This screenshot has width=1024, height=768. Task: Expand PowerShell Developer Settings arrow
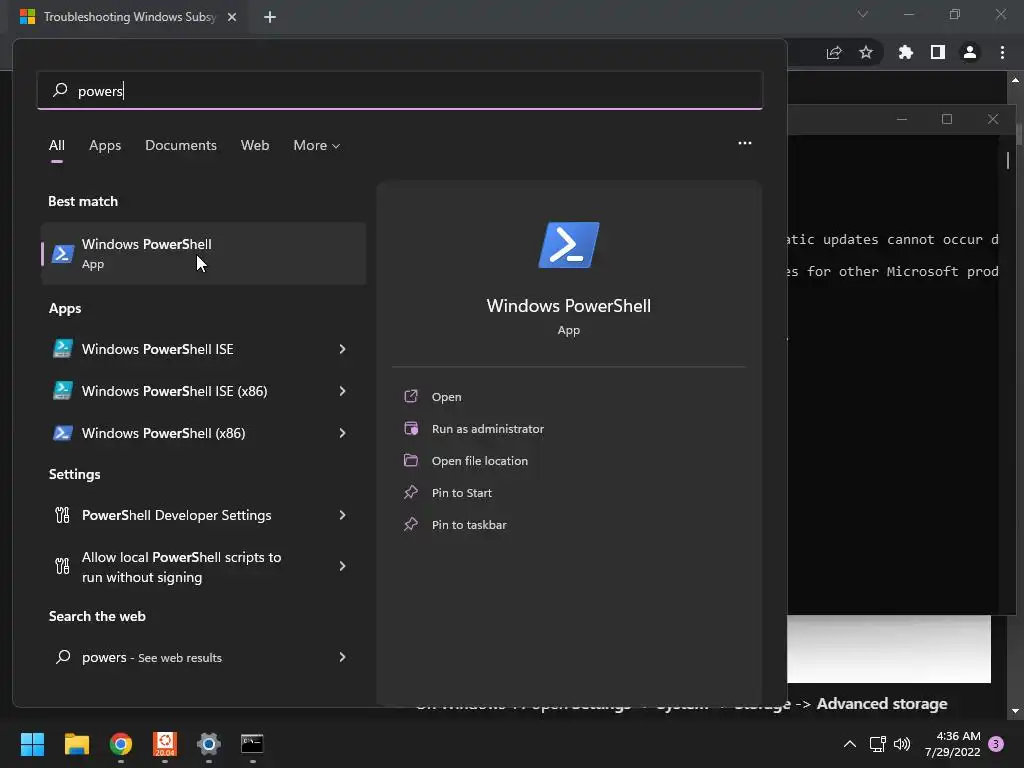pyautogui.click(x=342, y=515)
